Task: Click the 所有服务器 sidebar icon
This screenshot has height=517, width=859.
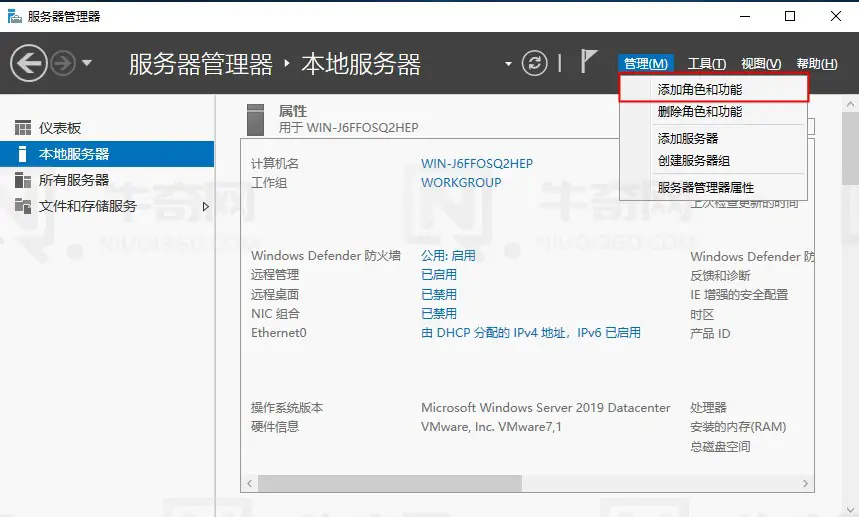Action: click(23, 180)
